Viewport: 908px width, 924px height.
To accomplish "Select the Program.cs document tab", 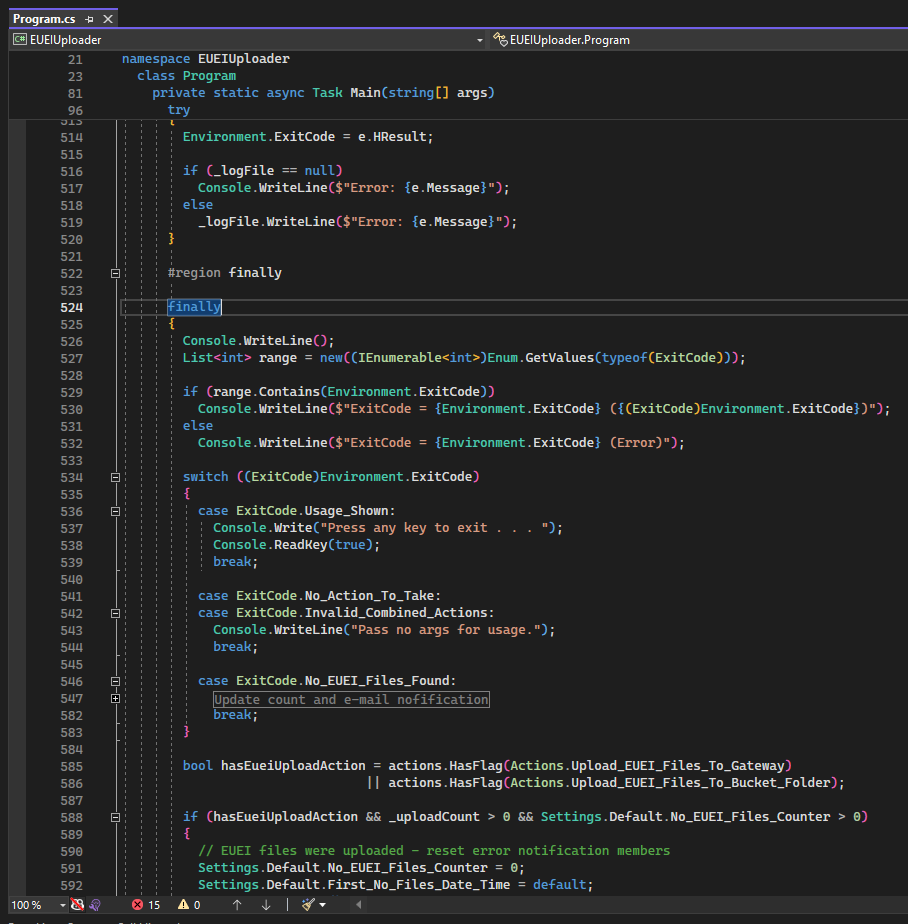I will click(45, 19).
